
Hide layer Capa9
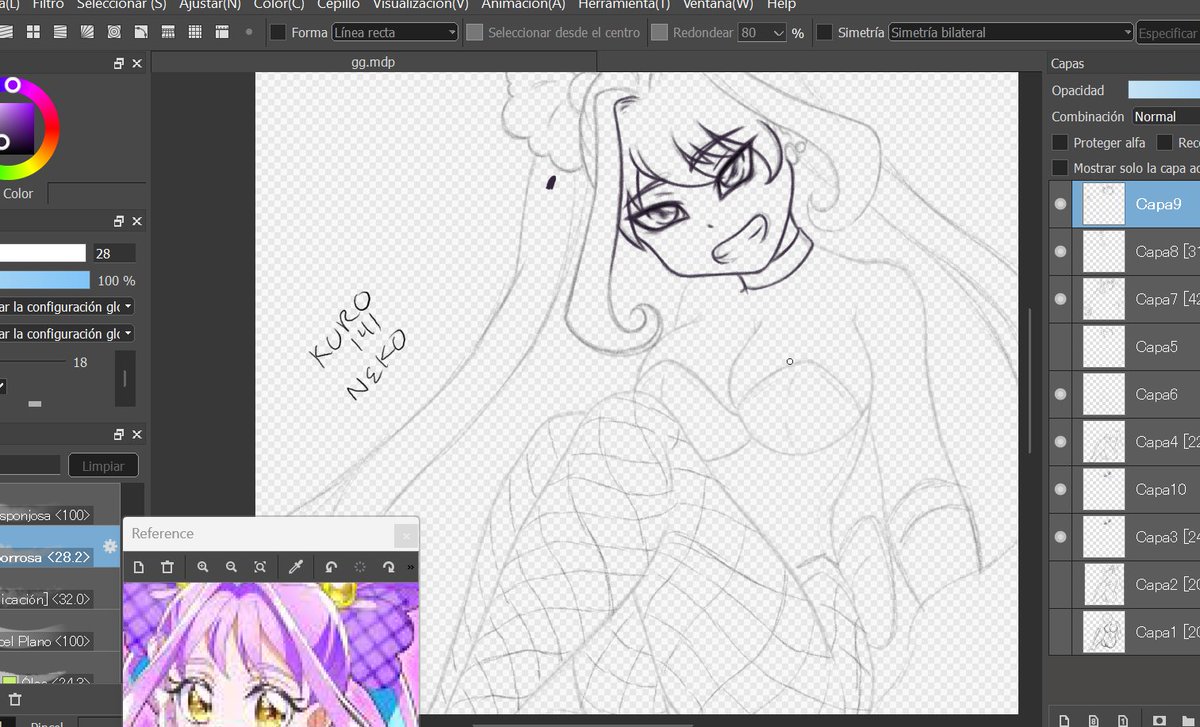(1060, 204)
